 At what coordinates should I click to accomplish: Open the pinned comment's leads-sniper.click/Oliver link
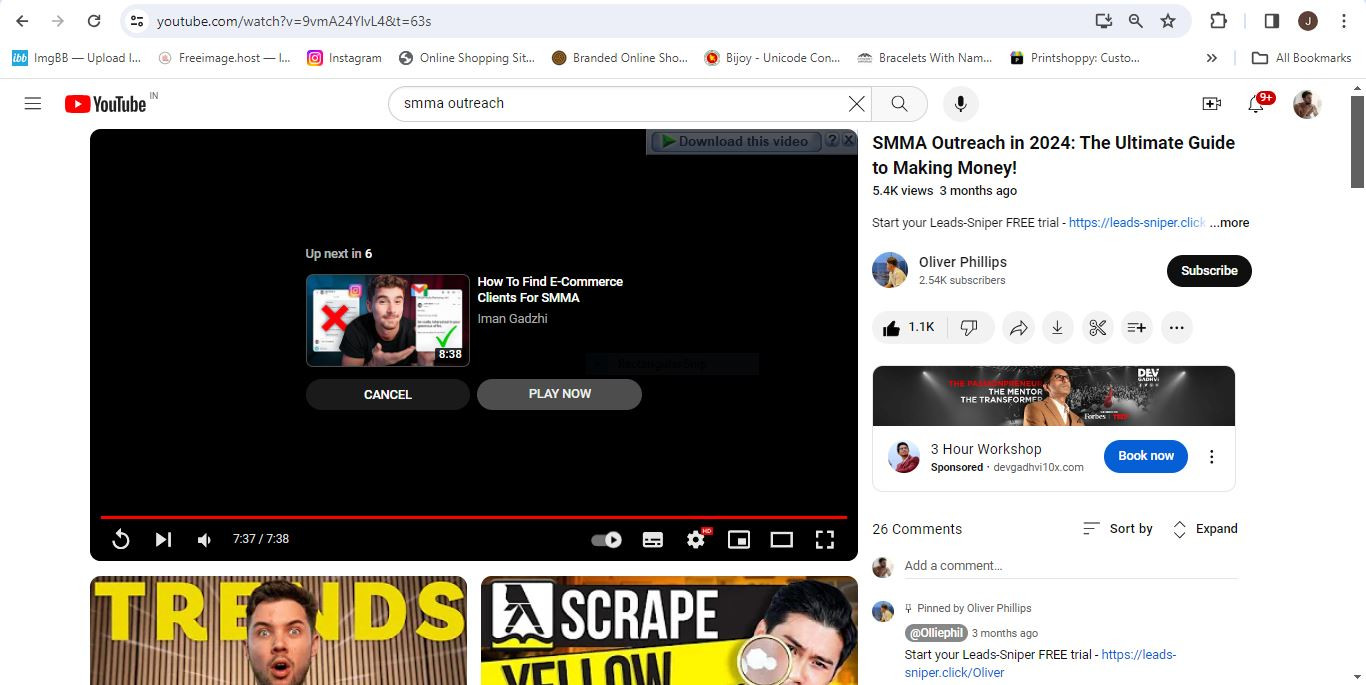coord(1040,664)
